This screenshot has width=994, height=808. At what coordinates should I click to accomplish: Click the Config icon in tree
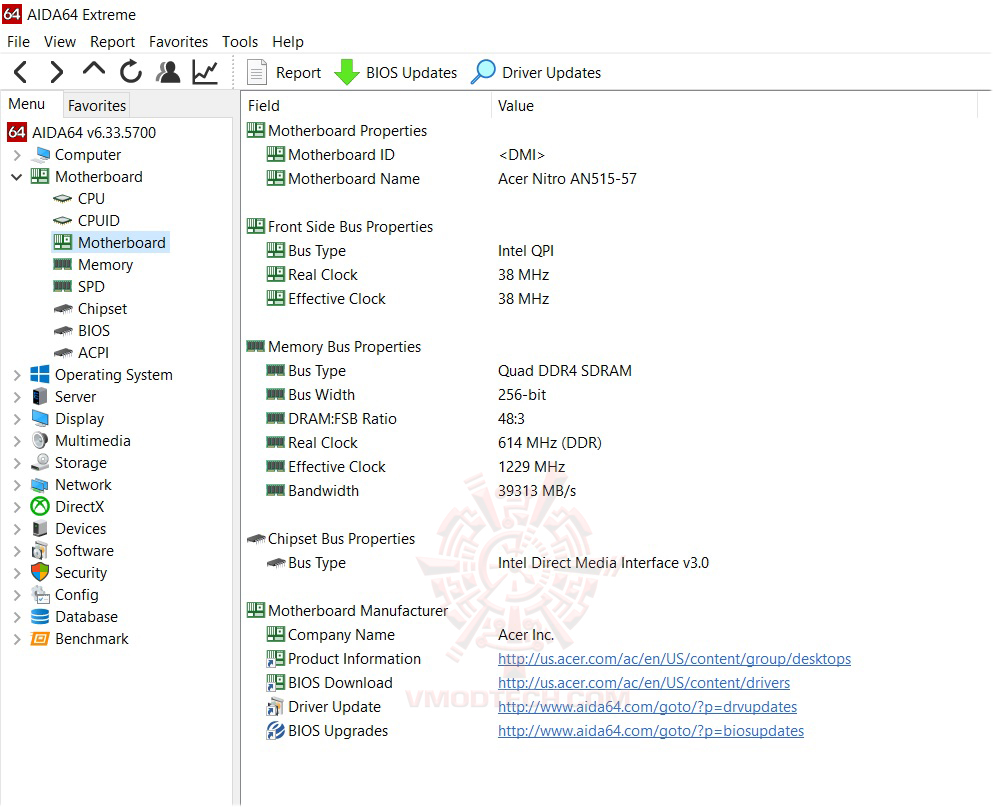click(x=40, y=594)
